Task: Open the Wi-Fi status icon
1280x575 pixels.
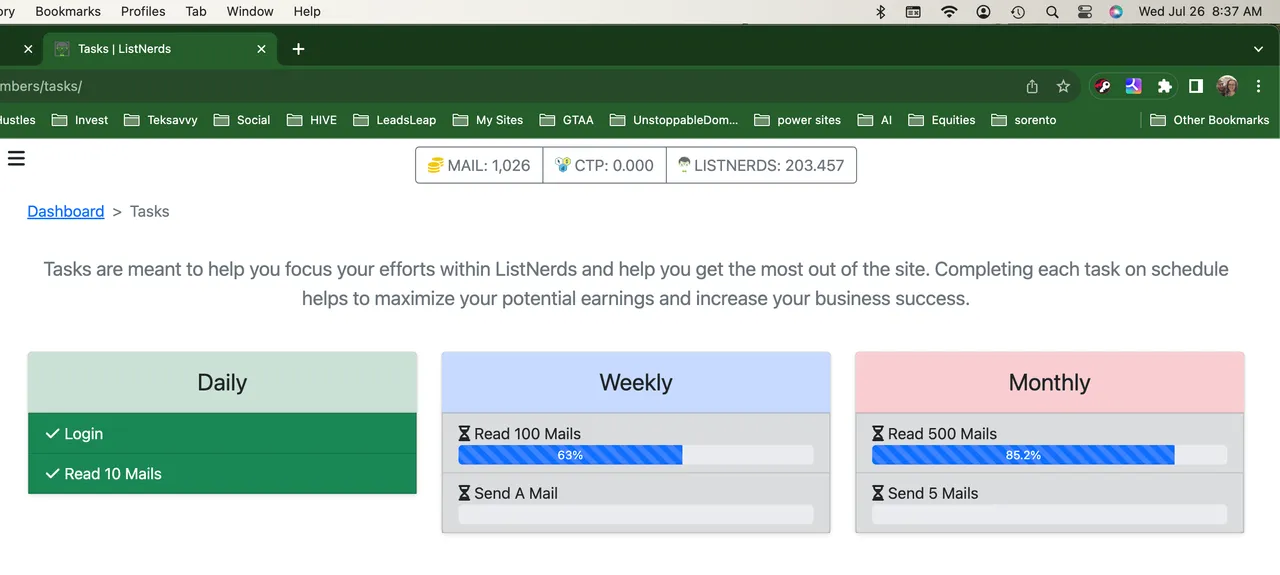Action: coord(949,12)
